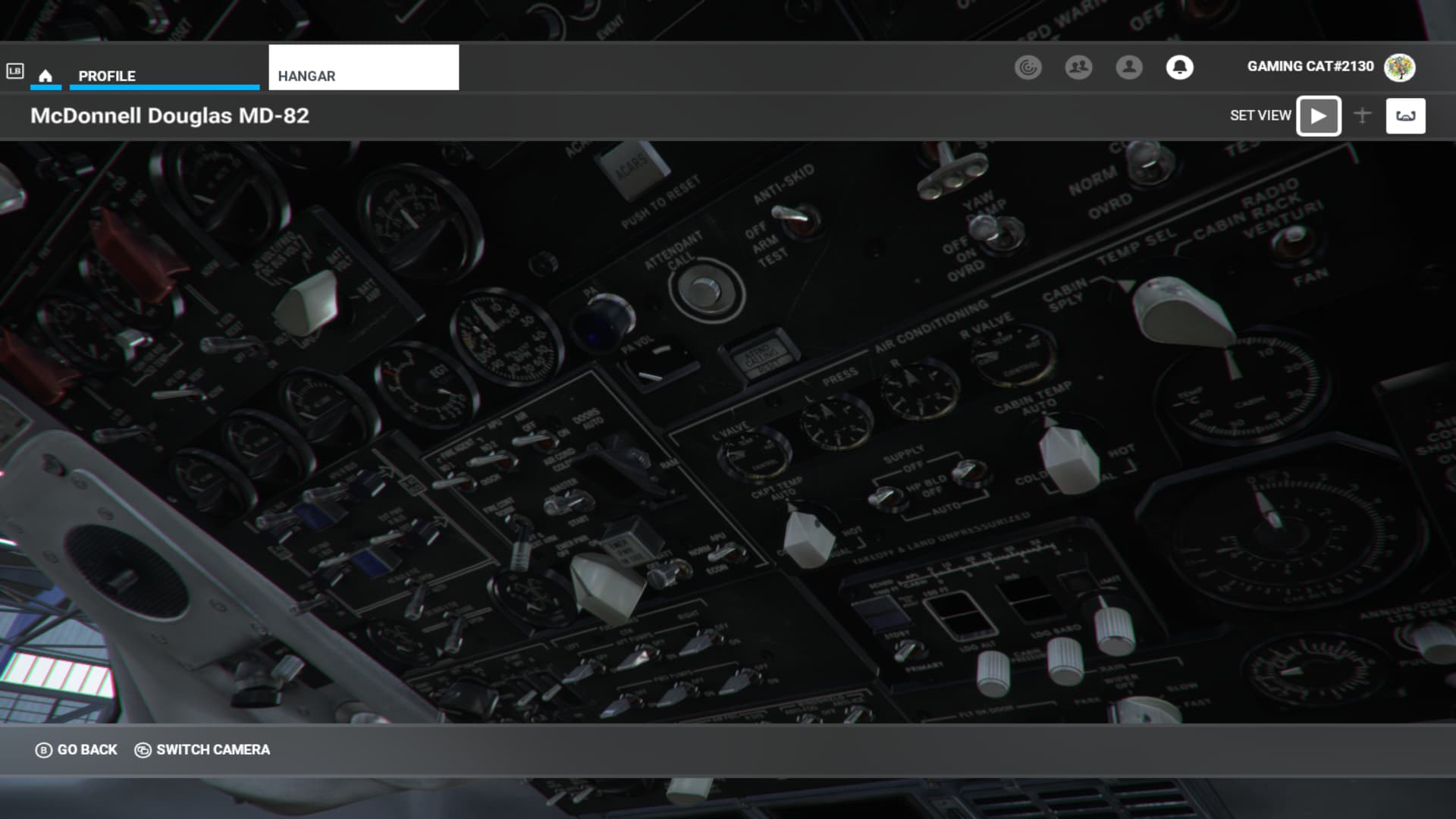The image size is (1456, 819).
Task: Select the cockpit interior view icon
Action: (x=1405, y=116)
